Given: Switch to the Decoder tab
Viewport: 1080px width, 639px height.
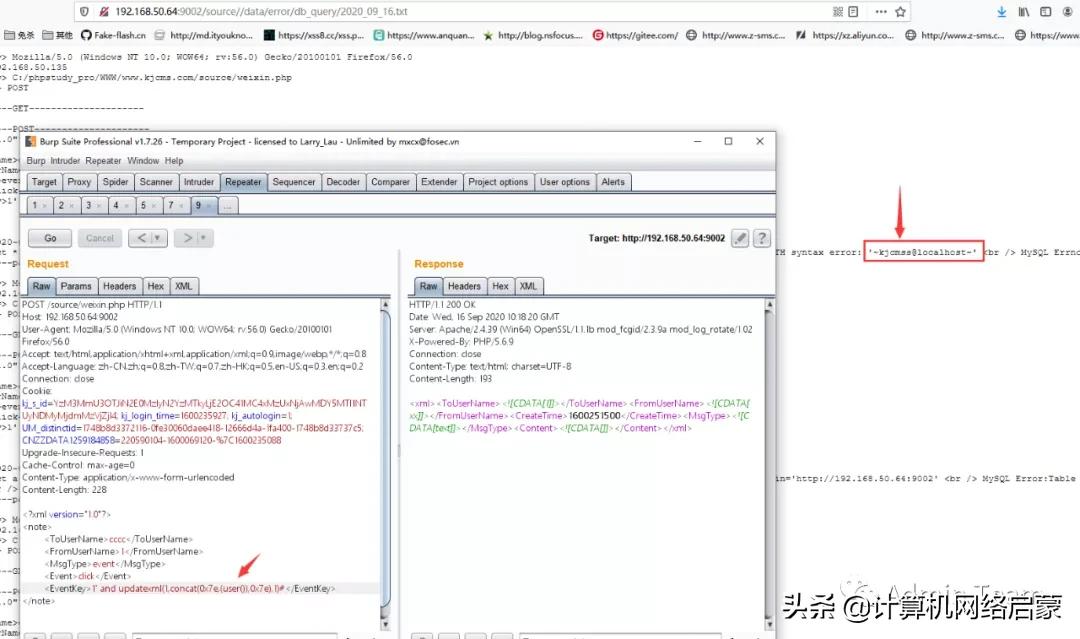Looking at the screenshot, I should (343, 182).
